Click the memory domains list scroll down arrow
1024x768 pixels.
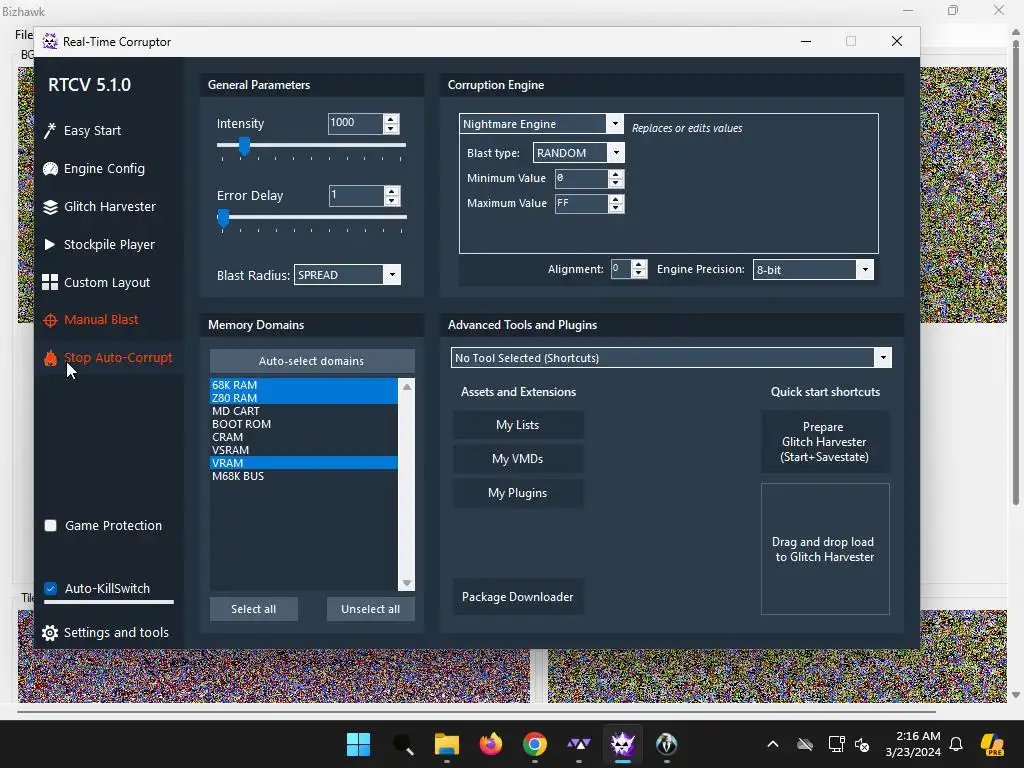coord(407,583)
